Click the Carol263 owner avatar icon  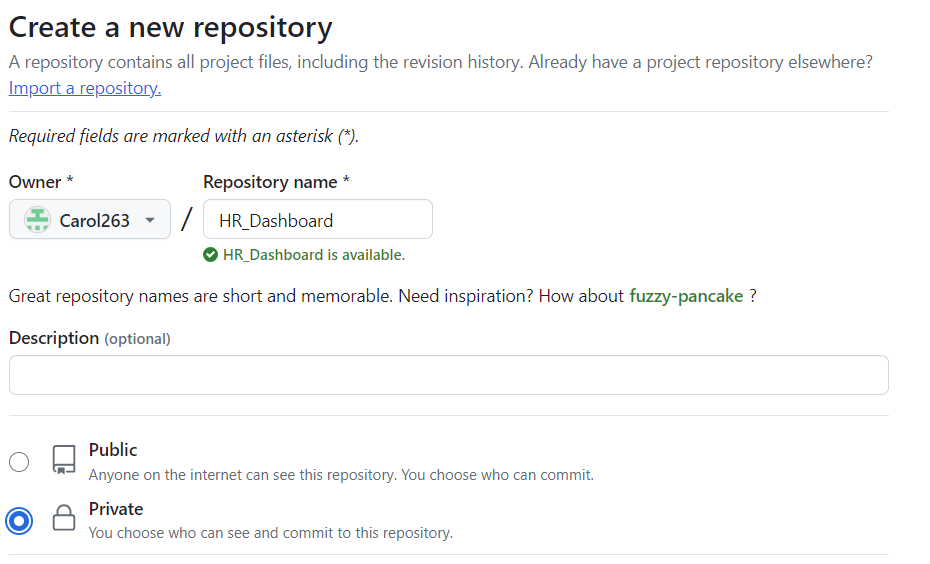(x=37, y=220)
